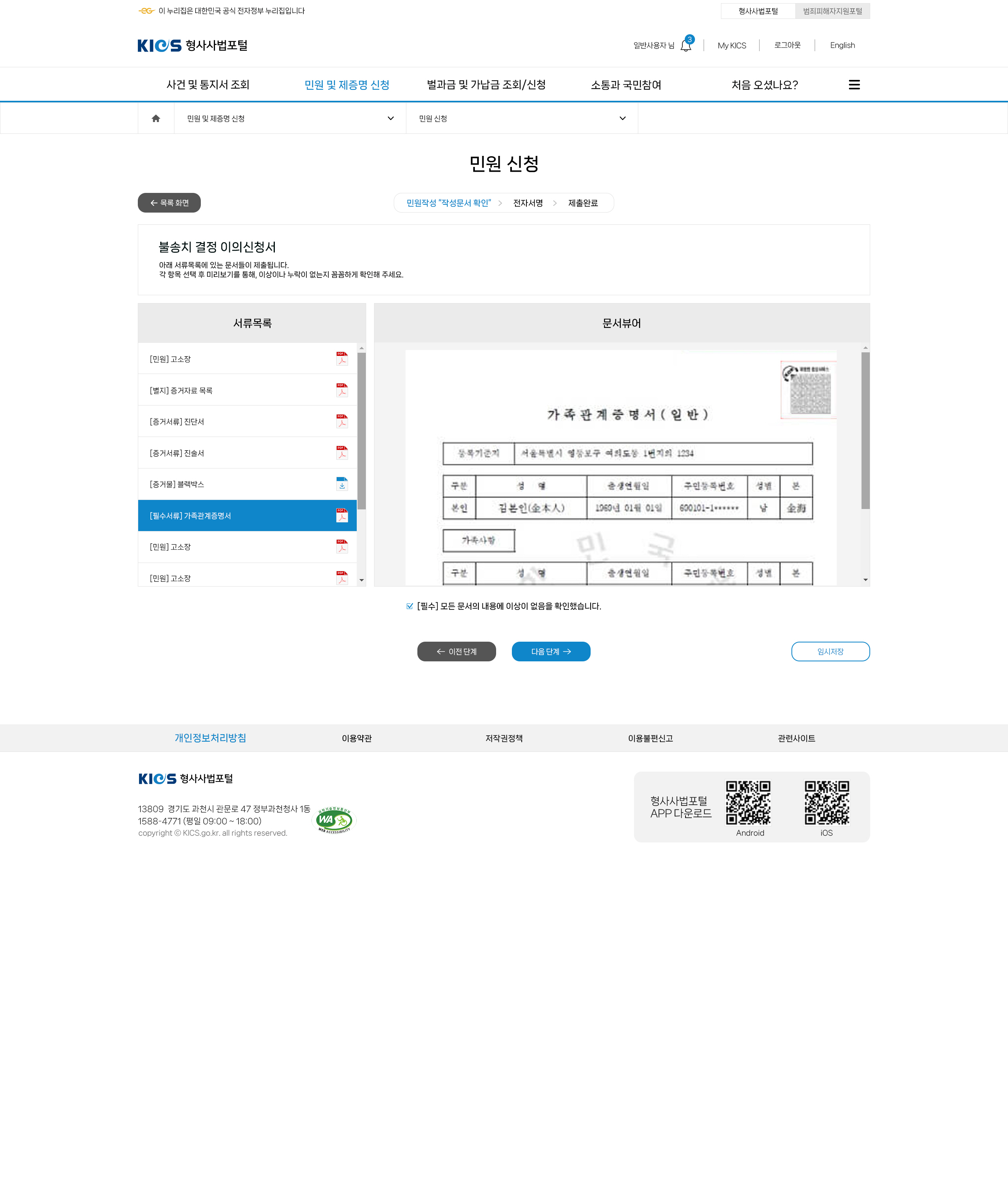The height and width of the screenshot is (1181, 1008).
Task: Download file icon for [증거물] 블랙박스
Action: (341, 484)
